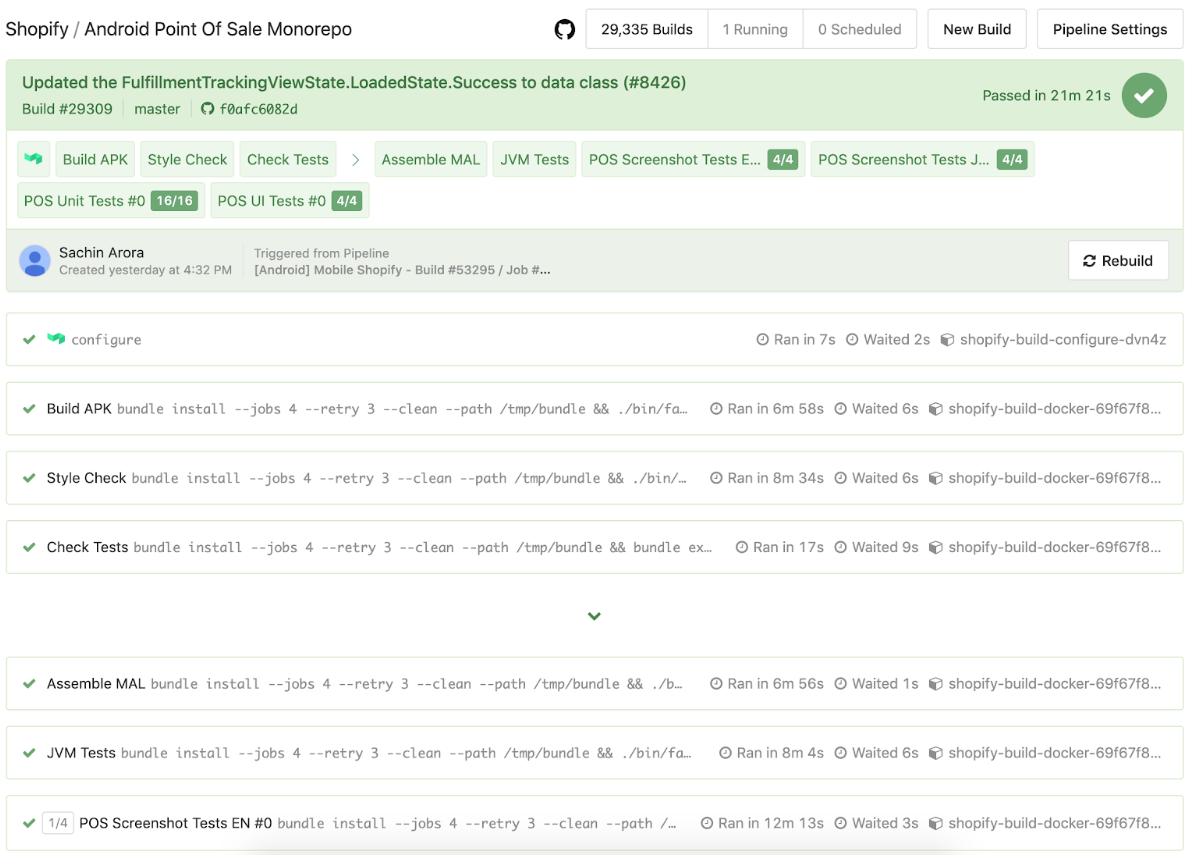
Task: Expand the configure job row
Action: click(595, 340)
